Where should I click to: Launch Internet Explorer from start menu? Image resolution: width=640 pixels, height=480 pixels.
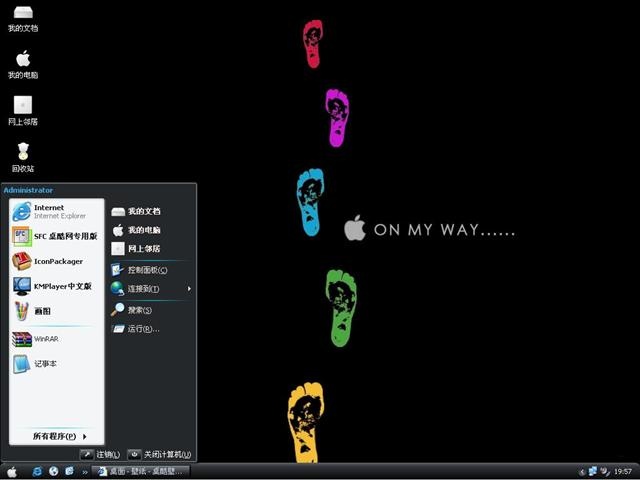56,211
